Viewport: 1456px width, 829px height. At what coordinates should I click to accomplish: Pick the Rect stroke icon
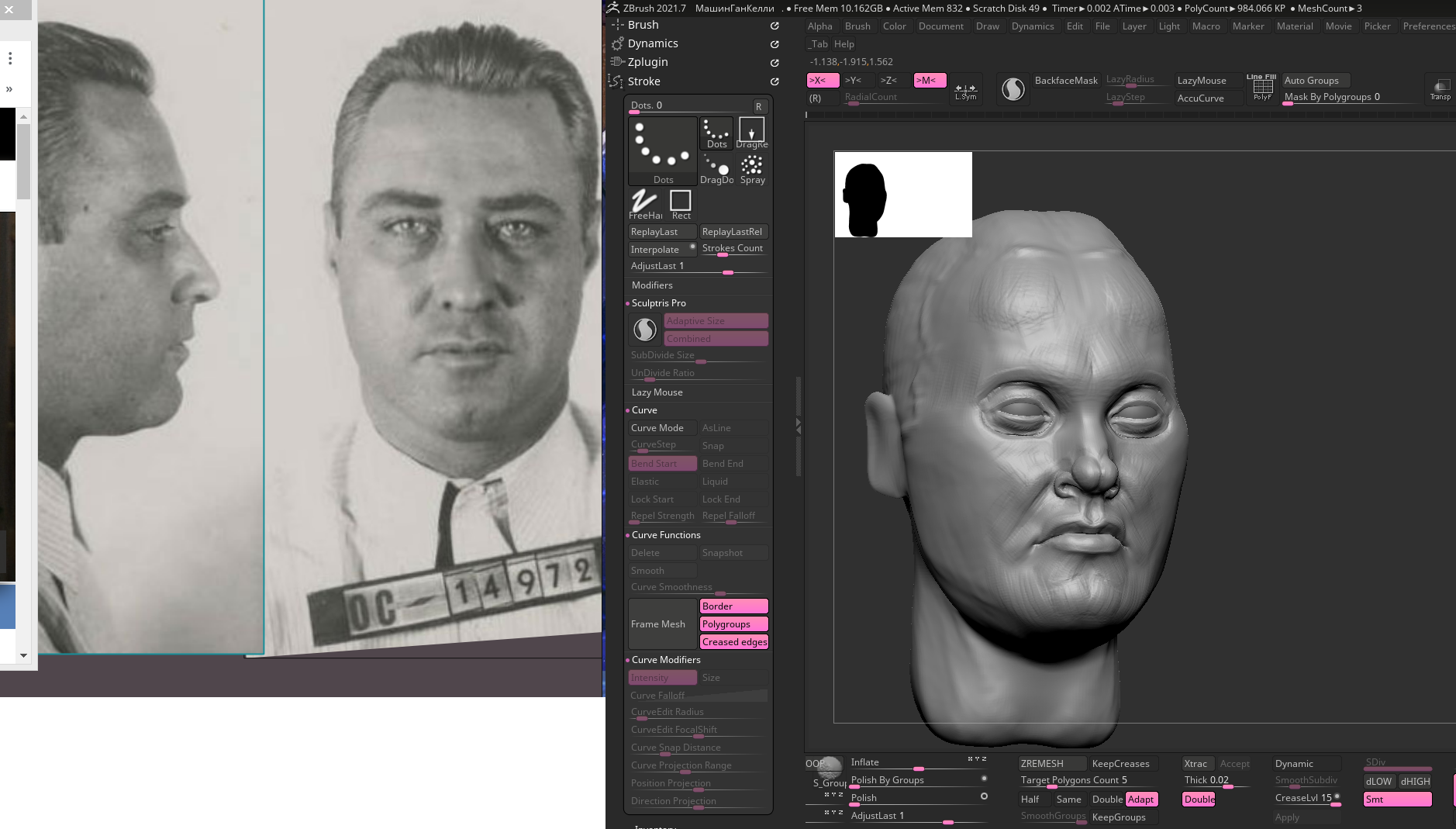(x=681, y=205)
